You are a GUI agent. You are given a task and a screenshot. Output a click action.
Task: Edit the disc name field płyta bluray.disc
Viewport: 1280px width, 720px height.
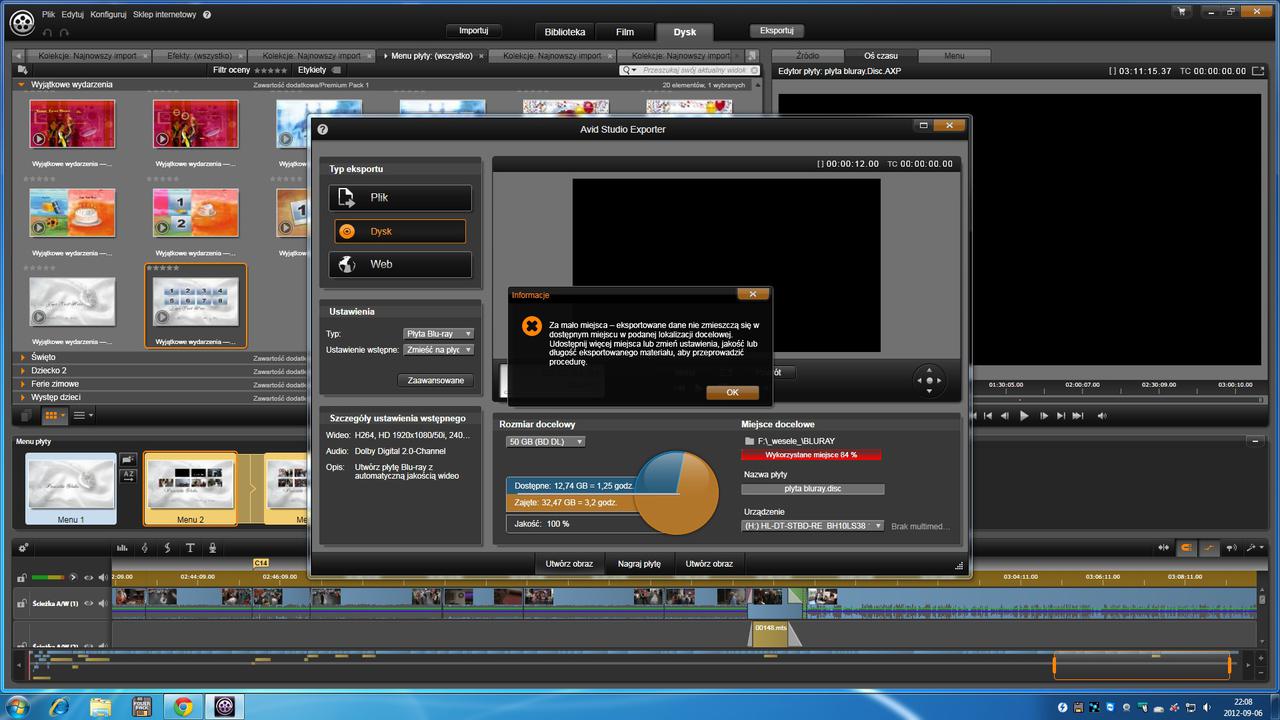[813, 489]
